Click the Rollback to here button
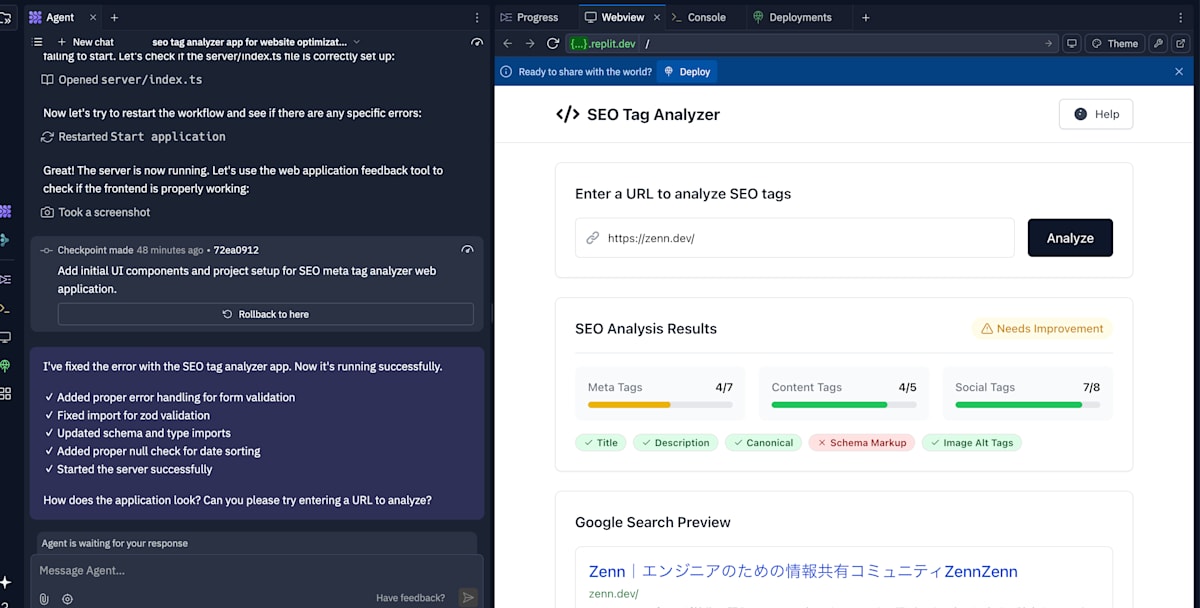The width and height of the screenshot is (1200, 608). [x=266, y=313]
